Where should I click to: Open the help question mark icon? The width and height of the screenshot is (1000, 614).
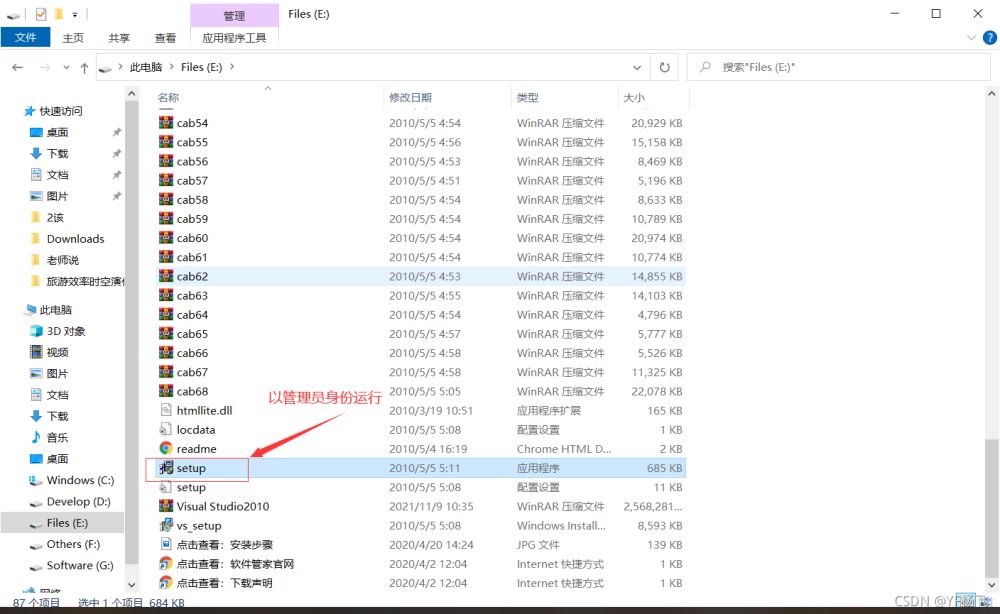pyautogui.click(x=990, y=38)
